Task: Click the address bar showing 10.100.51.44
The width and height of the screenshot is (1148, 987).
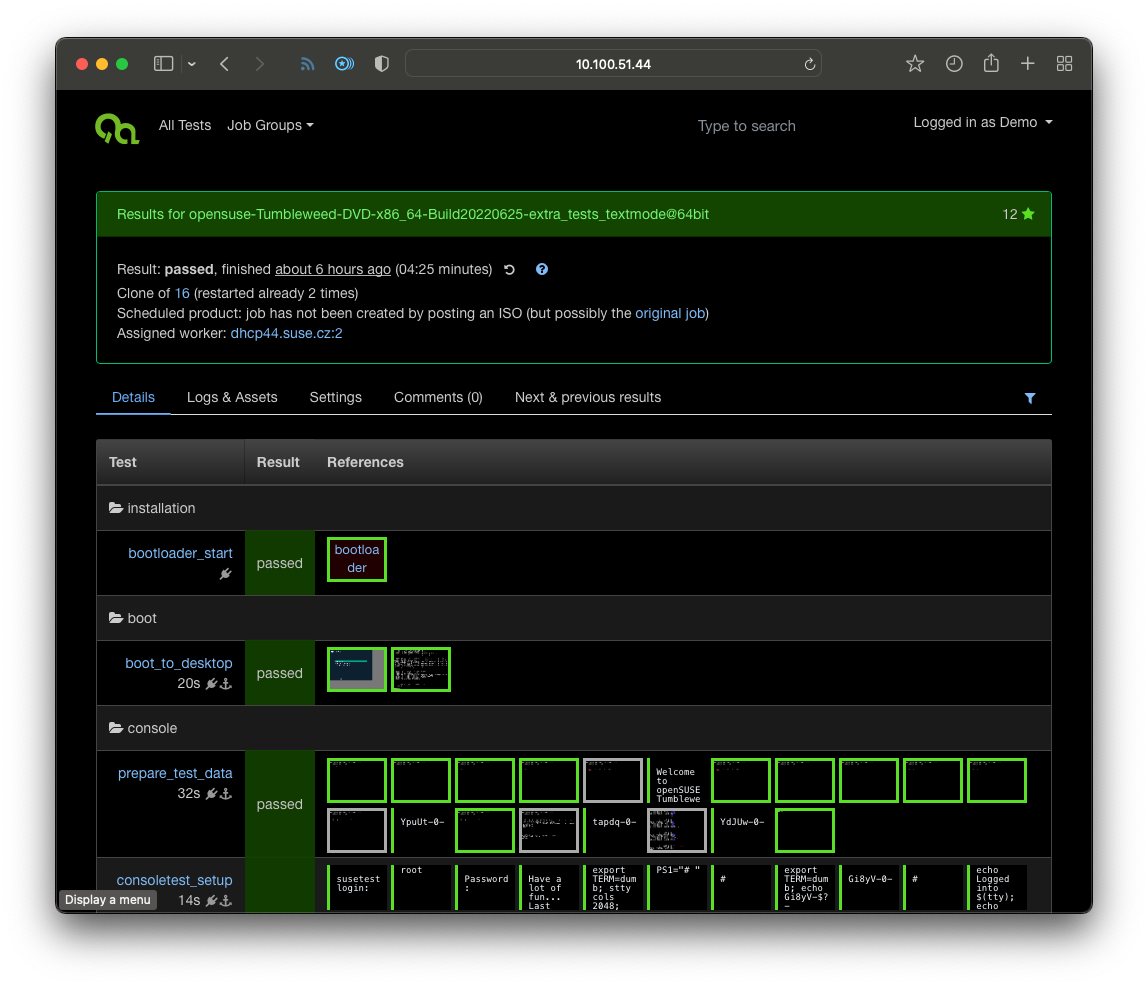Action: click(614, 64)
